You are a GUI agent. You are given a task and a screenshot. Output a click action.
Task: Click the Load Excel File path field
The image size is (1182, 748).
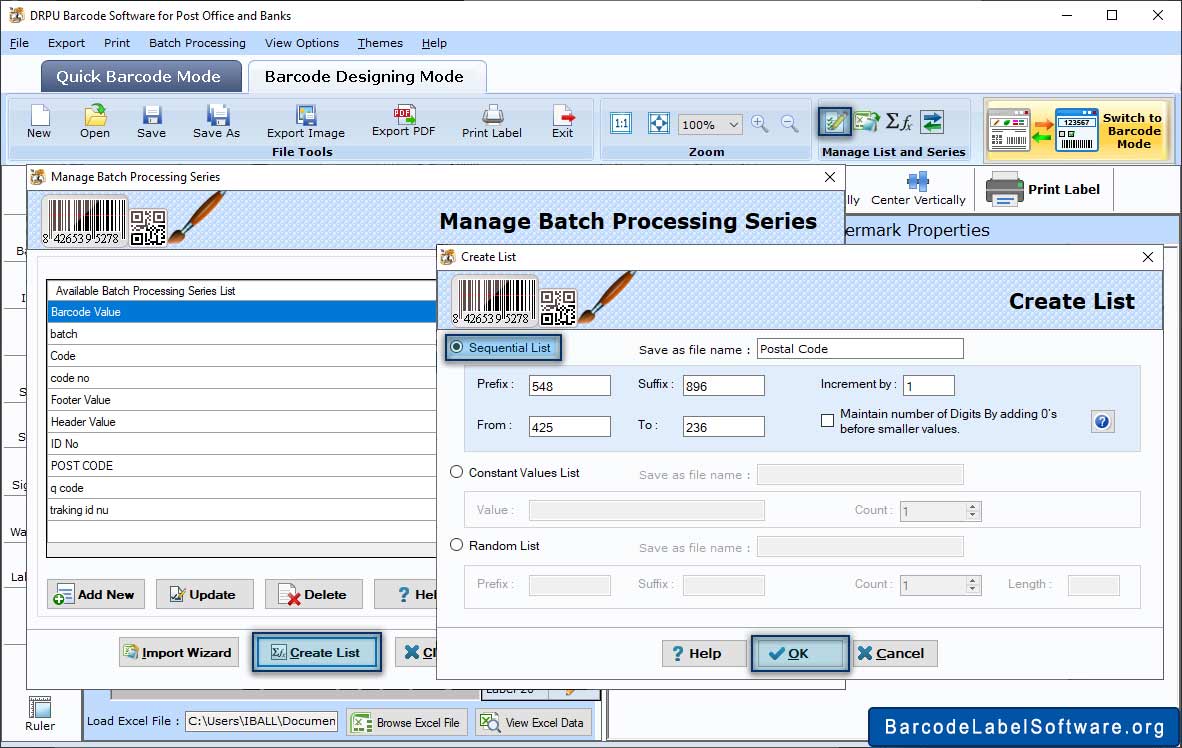coord(262,721)
